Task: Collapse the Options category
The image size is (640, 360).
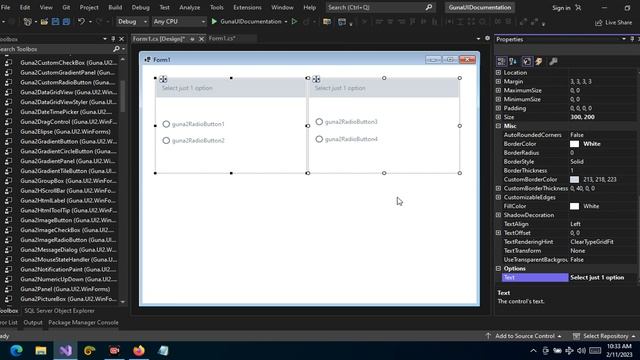Action: pyautogui.click(x=498, y=269)
